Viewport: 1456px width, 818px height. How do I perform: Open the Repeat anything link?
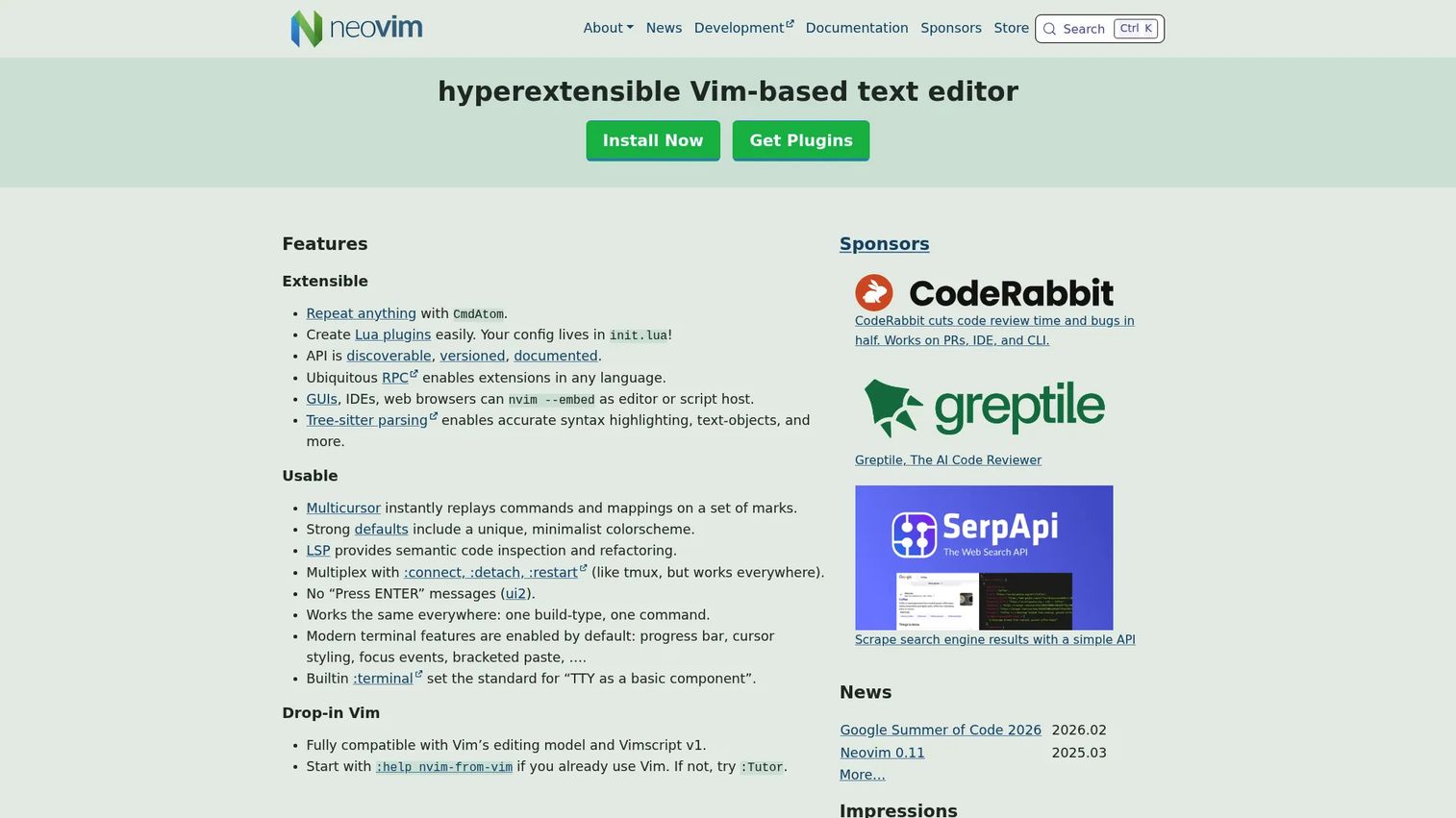tap(361, 313)
